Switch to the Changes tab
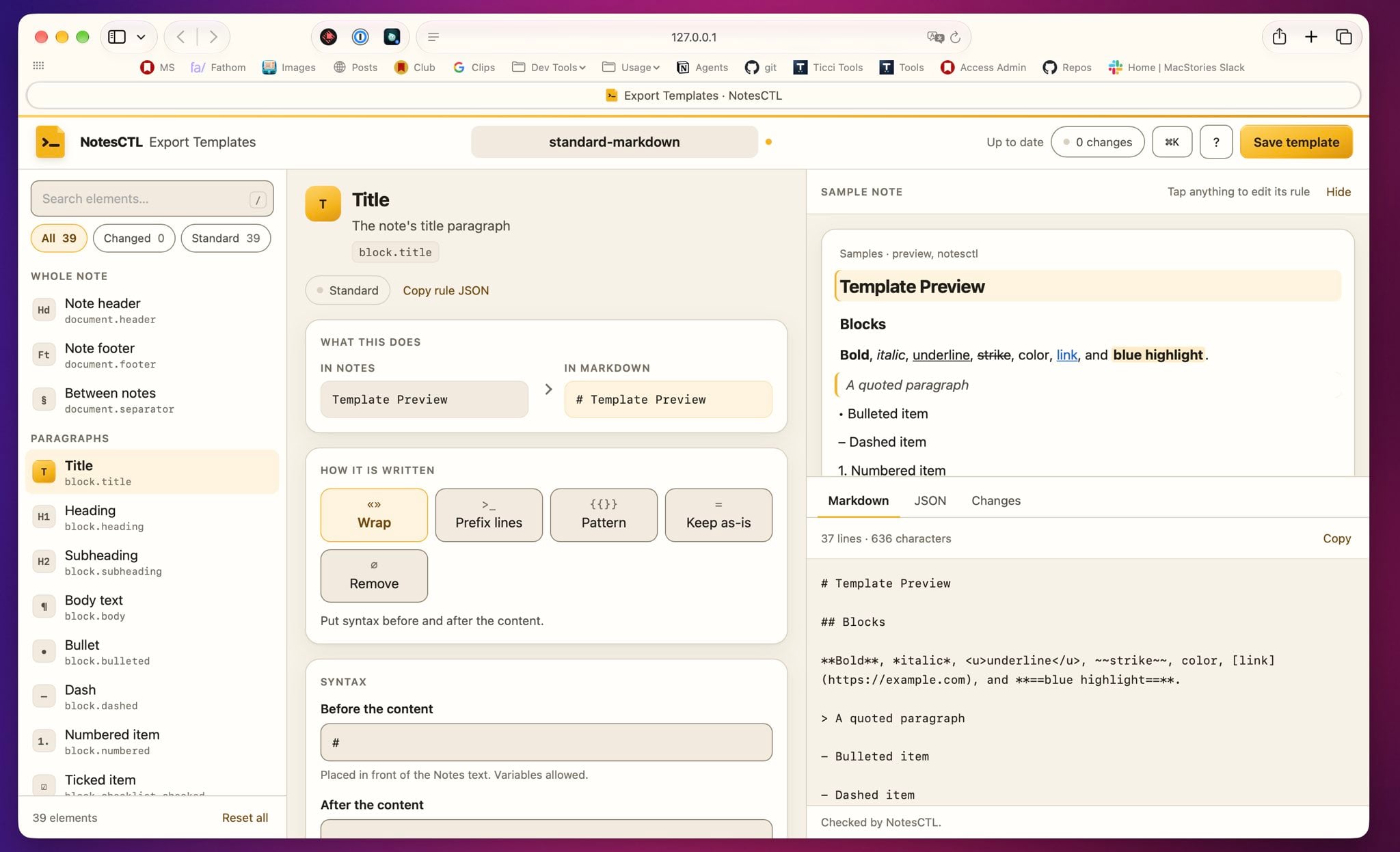The width and height of the screenshot is (1400, 852). click(996, 501)
